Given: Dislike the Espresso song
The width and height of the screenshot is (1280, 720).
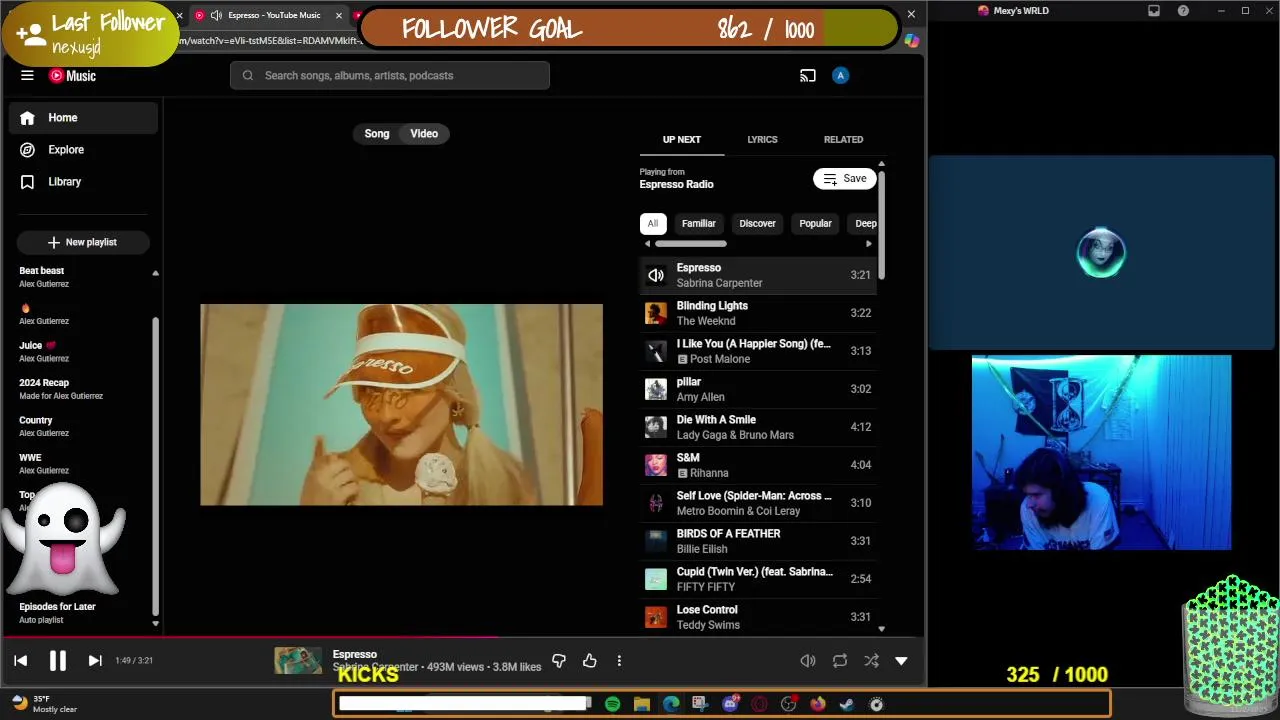Looking at the screenshot, I should pyautogui.click(x=559, y=660).
